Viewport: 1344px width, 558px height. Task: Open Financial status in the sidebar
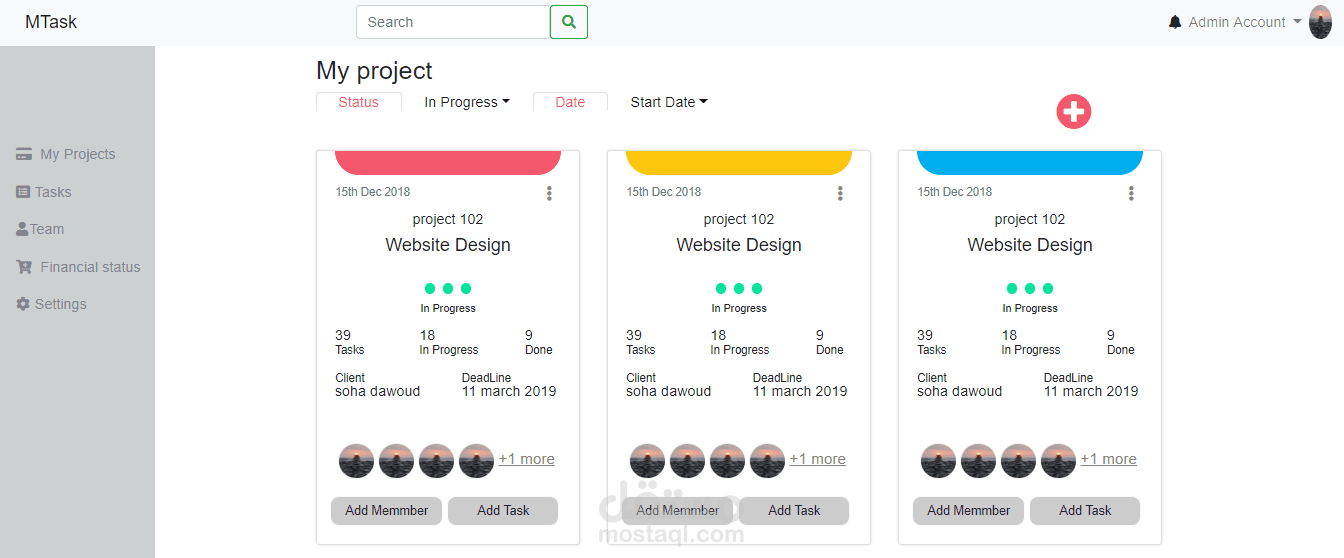[x=90, y=267]
